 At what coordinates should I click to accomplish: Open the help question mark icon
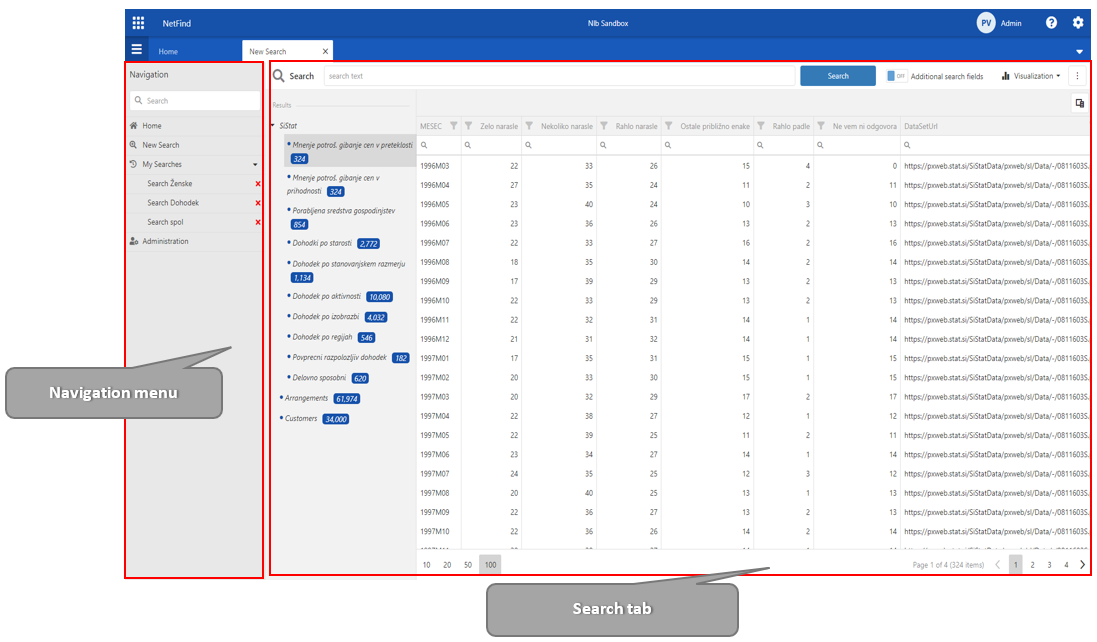[1051, 22]
